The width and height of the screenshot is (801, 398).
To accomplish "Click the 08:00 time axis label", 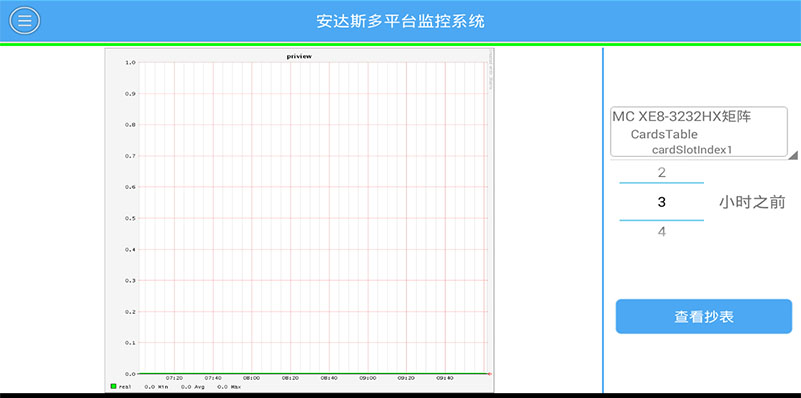I will point(251,379).
